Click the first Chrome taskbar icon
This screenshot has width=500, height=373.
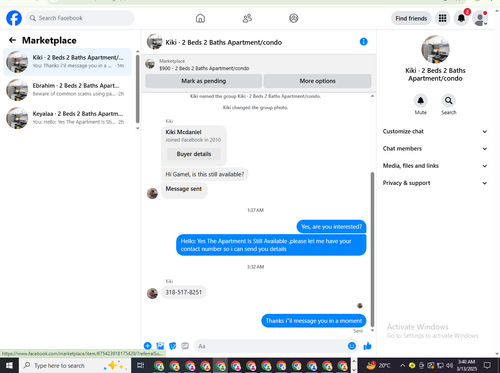159,366
